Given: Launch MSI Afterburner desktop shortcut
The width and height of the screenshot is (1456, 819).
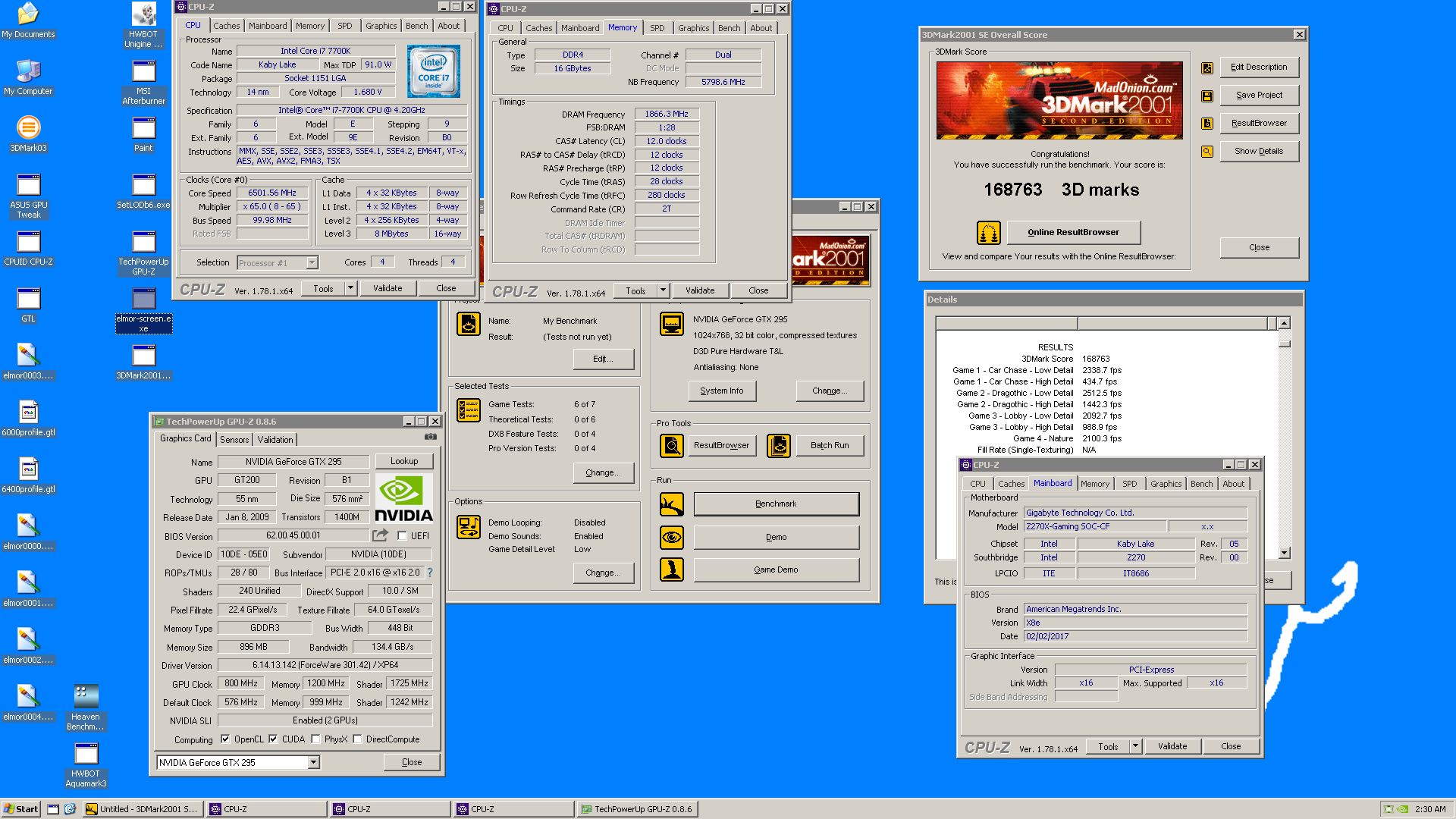Looking at the screenshot, I should coord(143,83).
